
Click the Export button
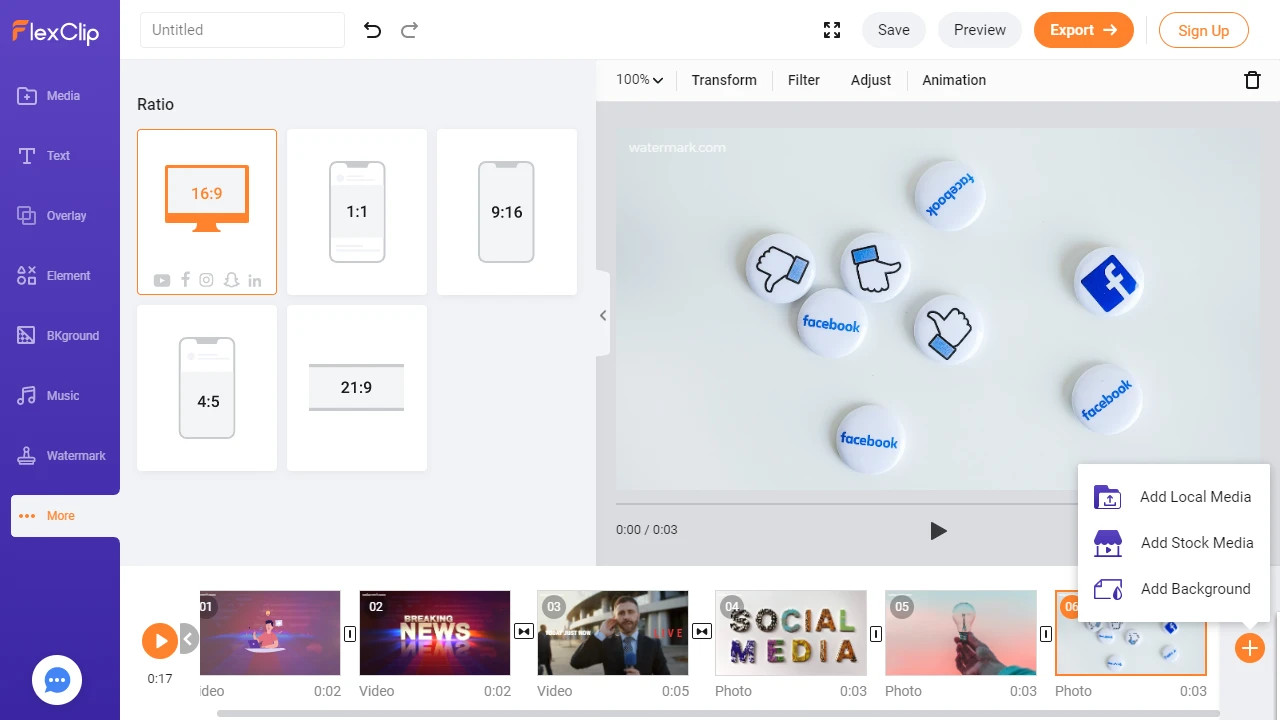[1083, 30]
